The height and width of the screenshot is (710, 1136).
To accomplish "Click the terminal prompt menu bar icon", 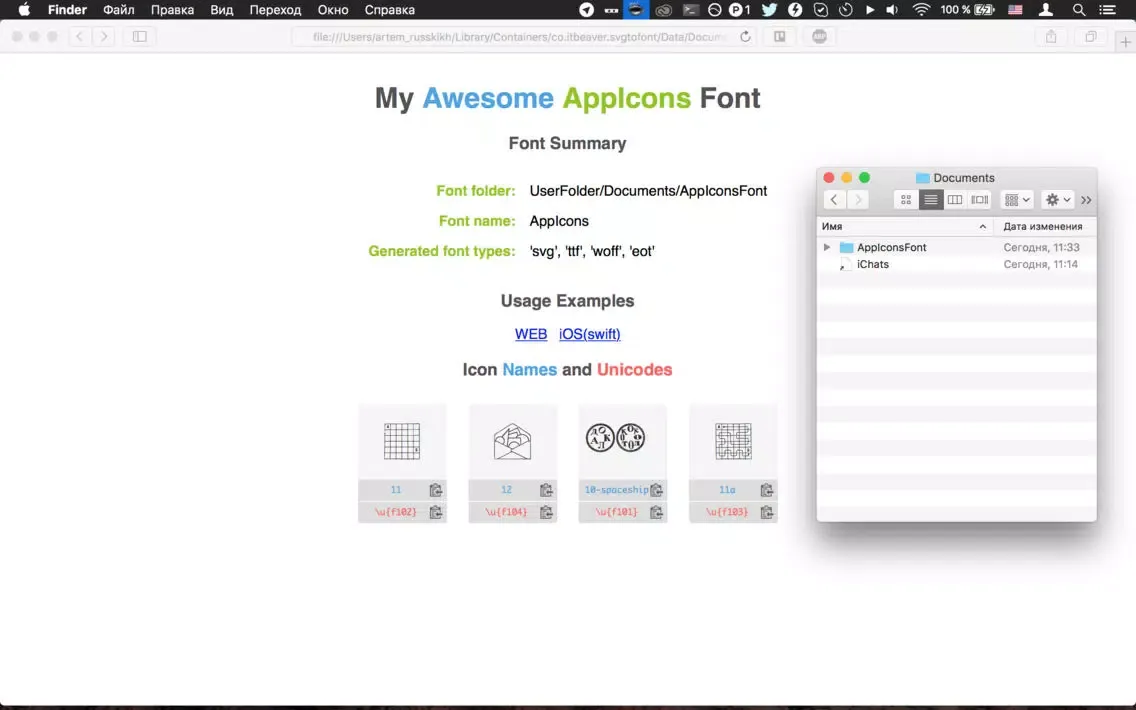I will pyautogui.click(x=690, y=9).
